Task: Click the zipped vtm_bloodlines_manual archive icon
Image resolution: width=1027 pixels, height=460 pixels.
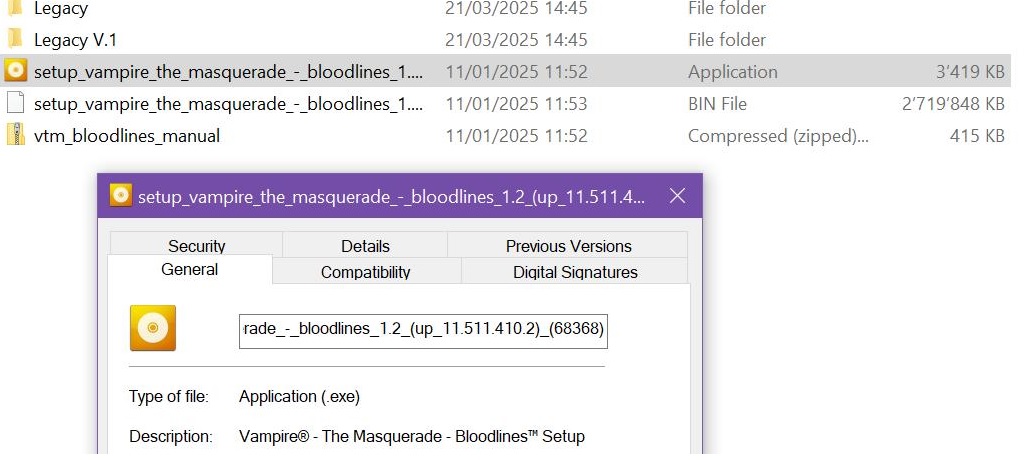Action: point(15,135)
